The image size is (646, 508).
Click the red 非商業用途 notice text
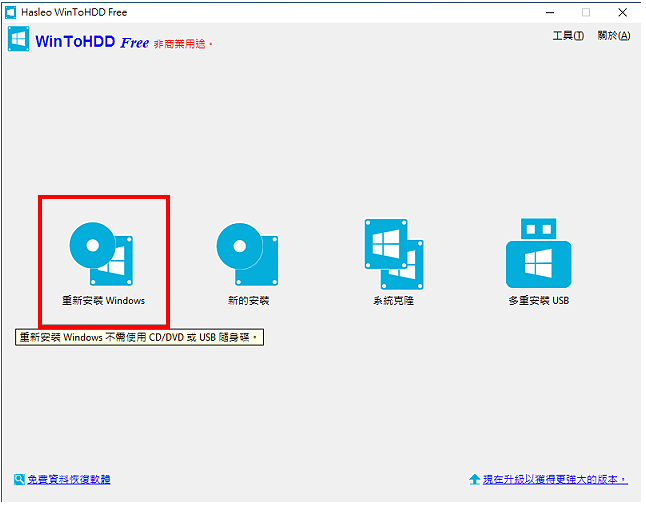183,44
